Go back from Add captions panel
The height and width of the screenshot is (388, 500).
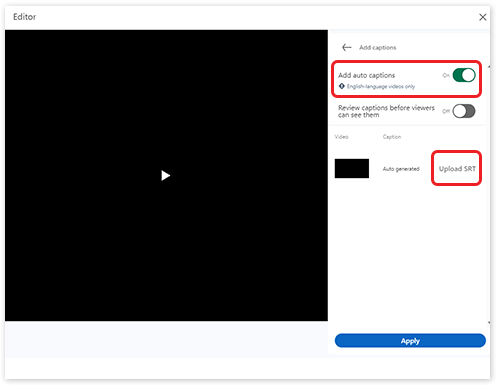pyautogui.click(x=347, y=48)
